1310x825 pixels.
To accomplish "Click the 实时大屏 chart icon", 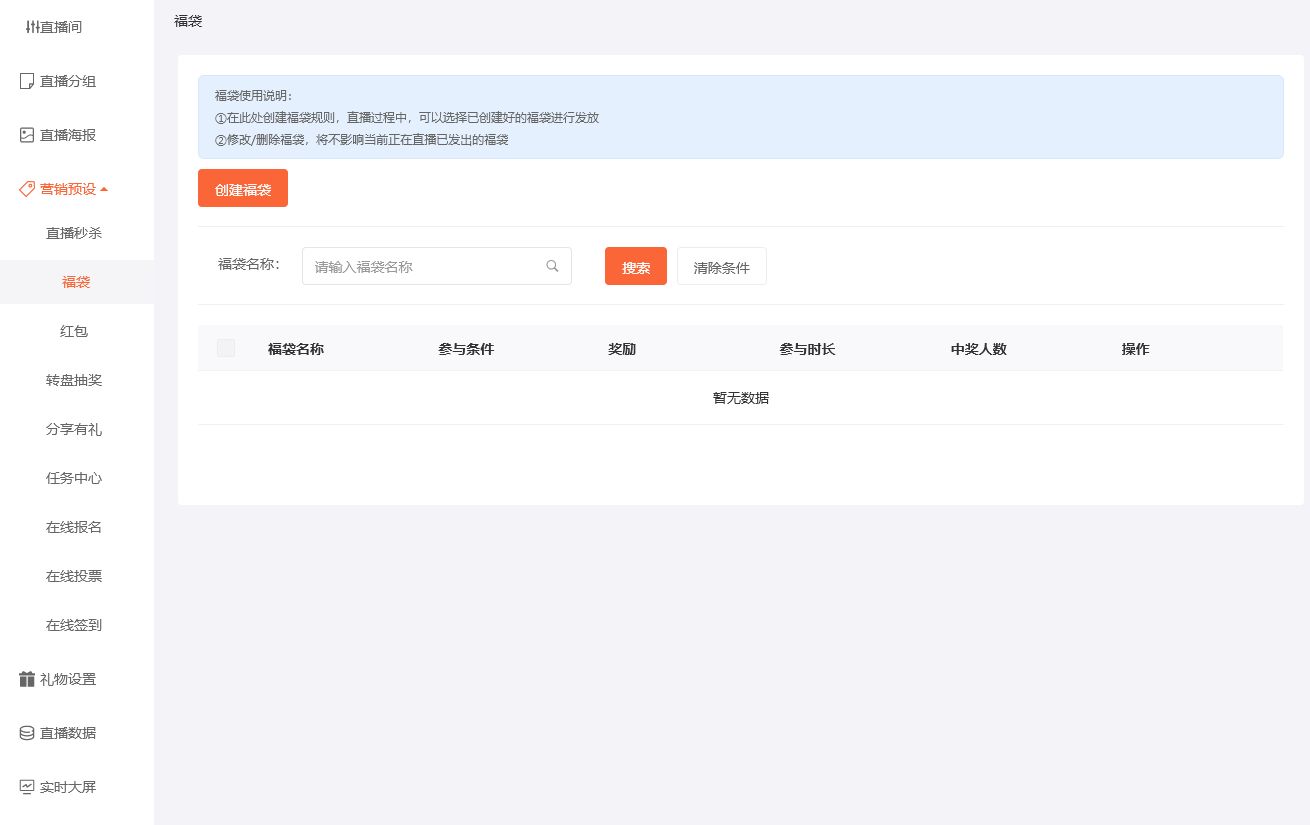I will [x=27, y=787].
